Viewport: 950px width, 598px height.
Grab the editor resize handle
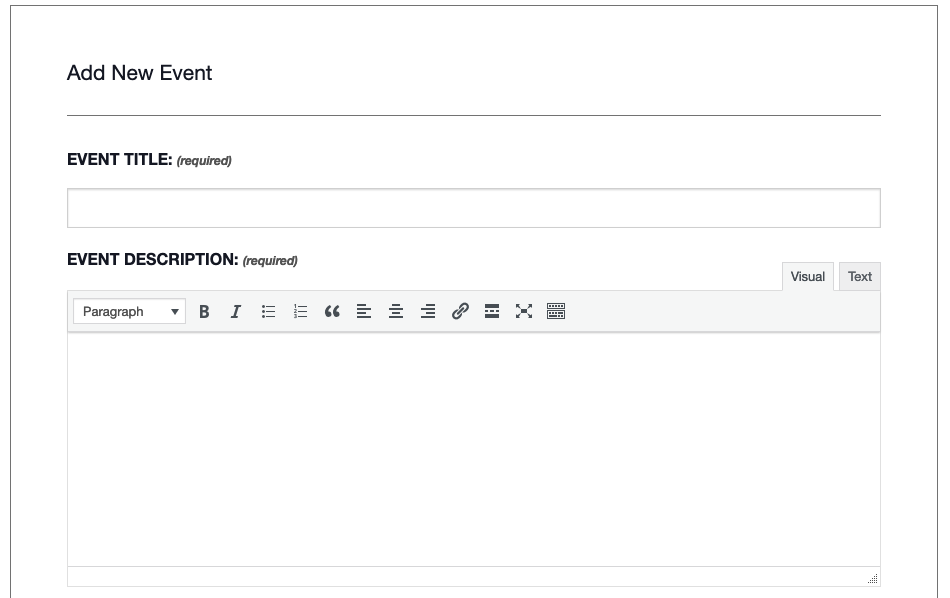872,579
